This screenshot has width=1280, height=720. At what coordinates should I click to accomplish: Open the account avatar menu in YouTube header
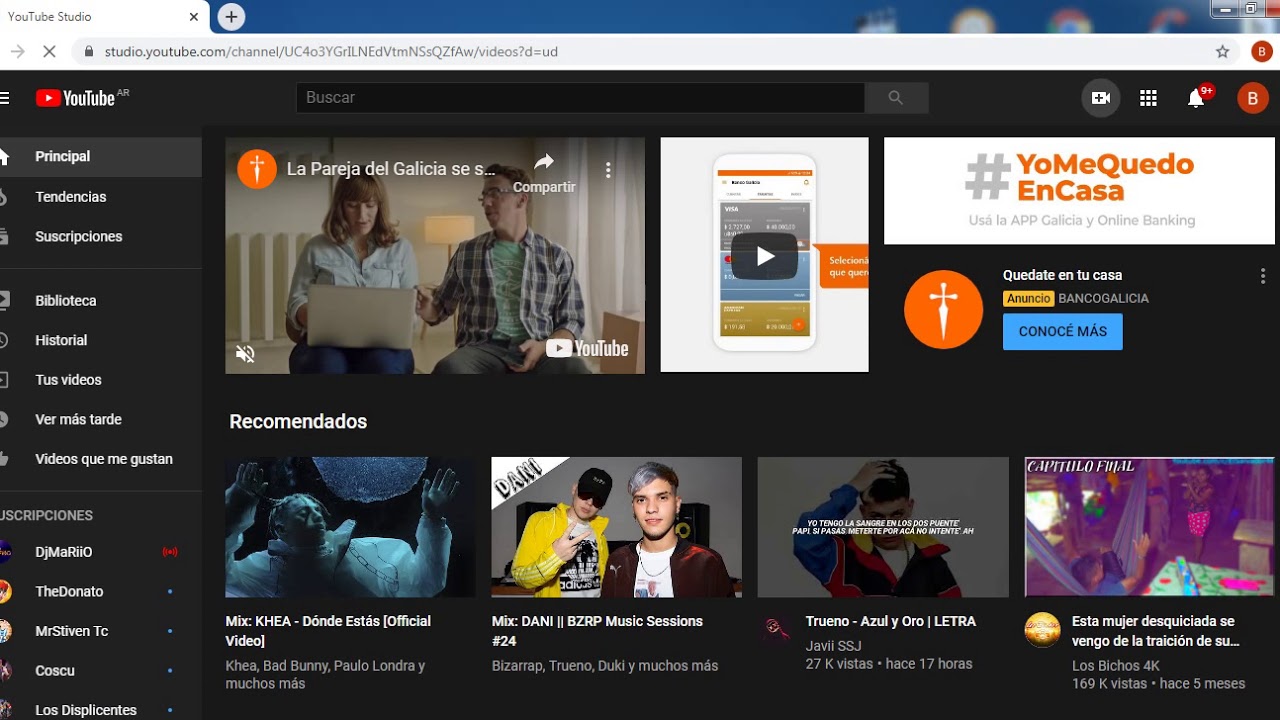coord(1252,98)
